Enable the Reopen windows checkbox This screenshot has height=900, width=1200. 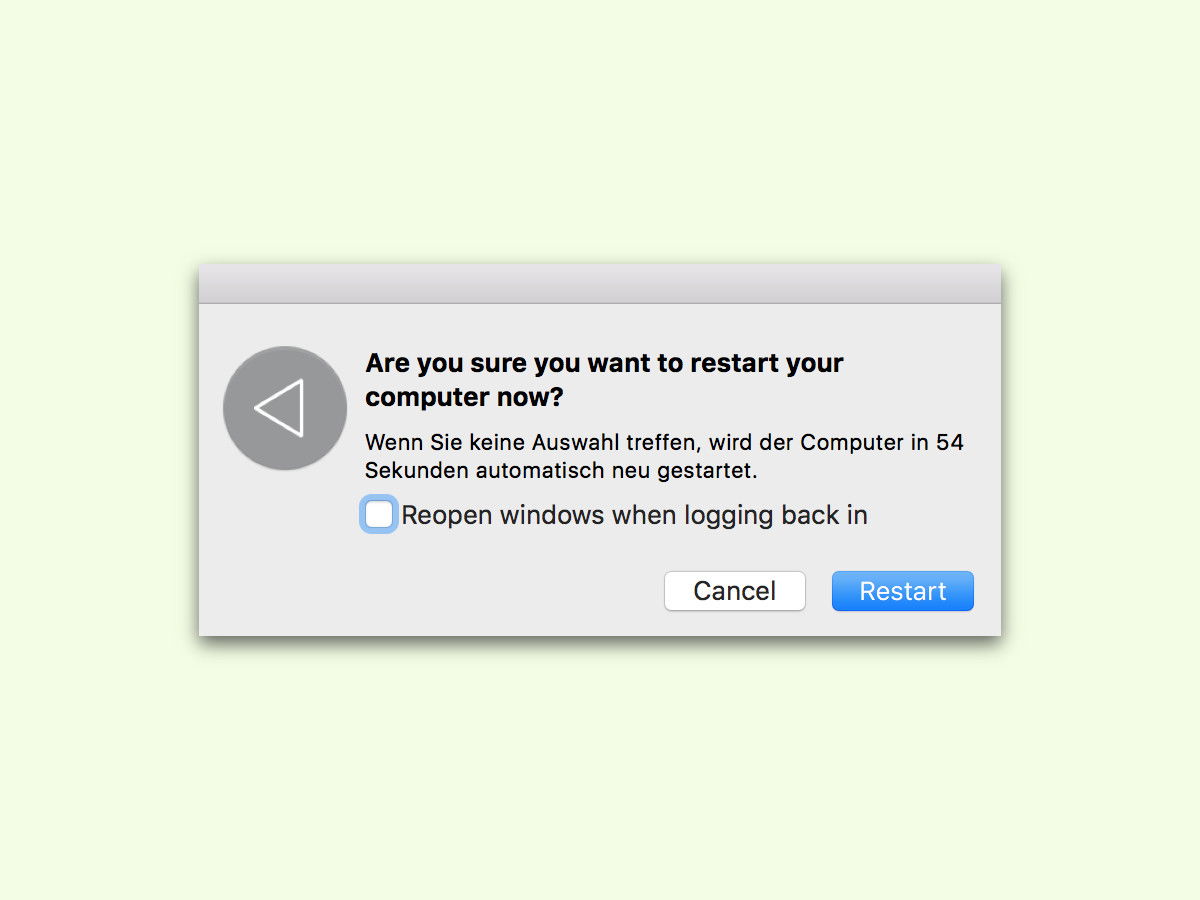tap(379, 515)
